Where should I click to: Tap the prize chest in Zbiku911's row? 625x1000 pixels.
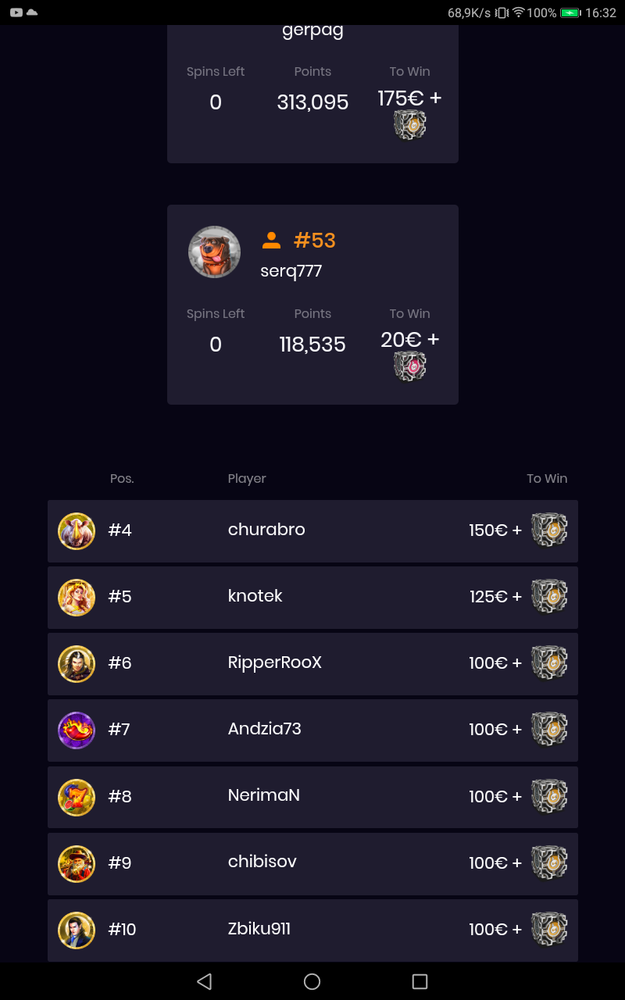tap(549, 929)
